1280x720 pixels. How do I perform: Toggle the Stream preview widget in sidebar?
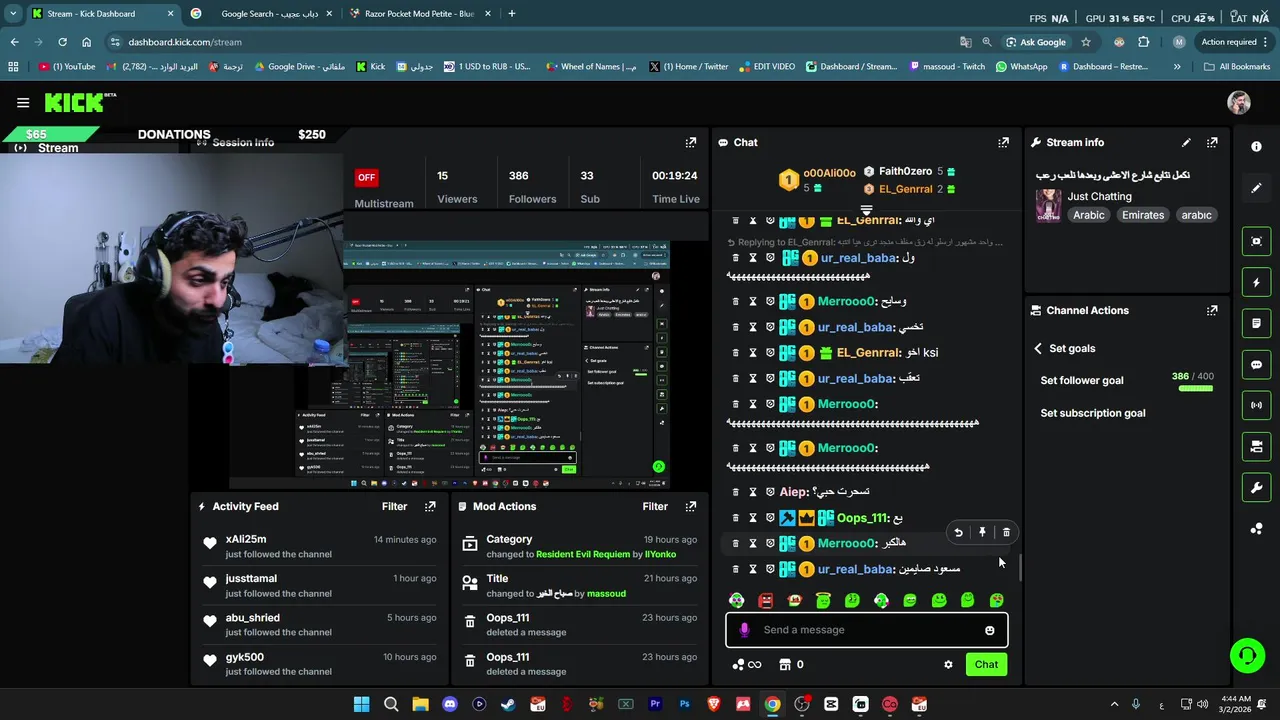[x=1256, y=241]
